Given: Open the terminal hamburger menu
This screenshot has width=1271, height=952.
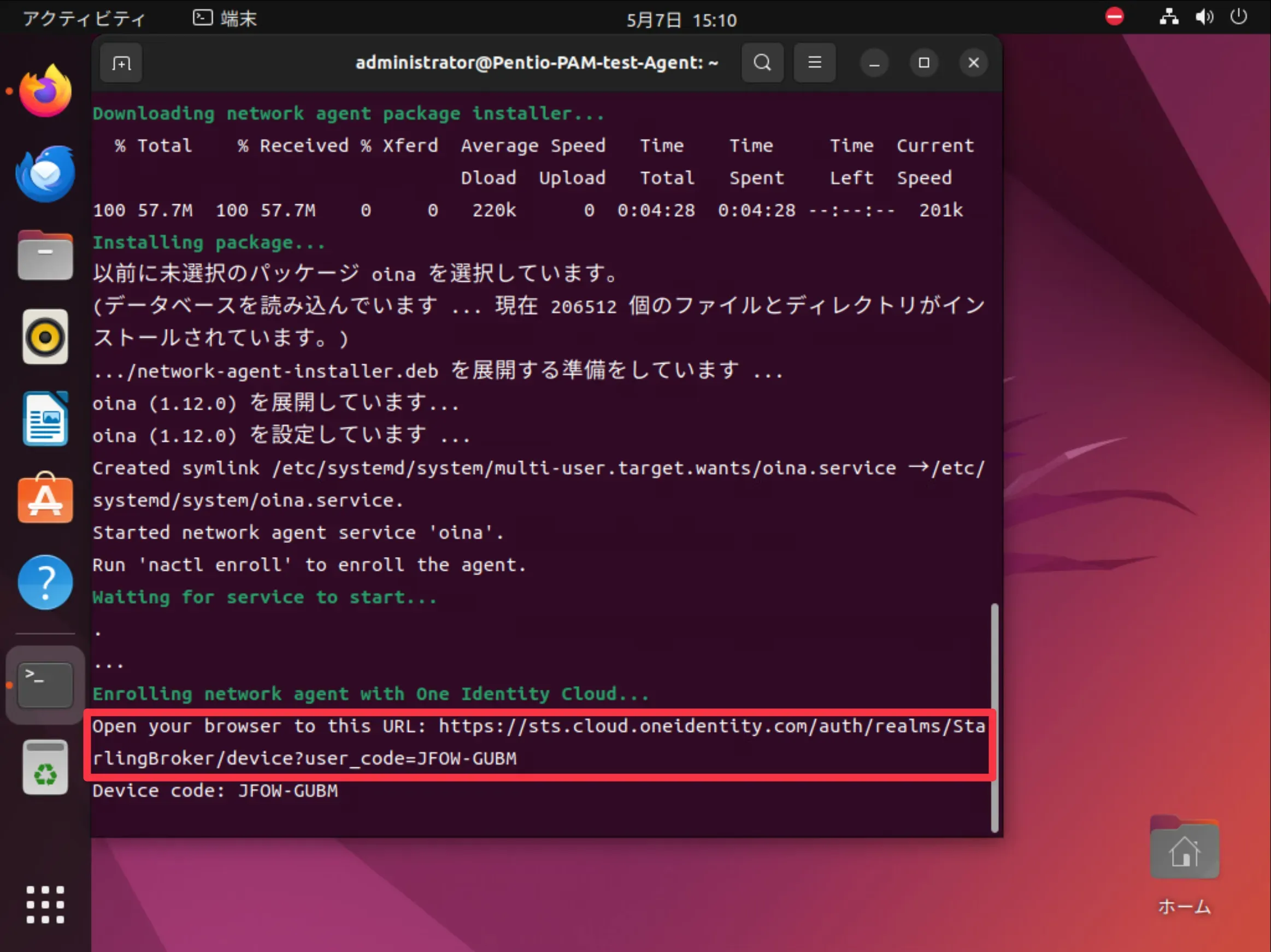Looking at the screenshot, I should point(814,63).
